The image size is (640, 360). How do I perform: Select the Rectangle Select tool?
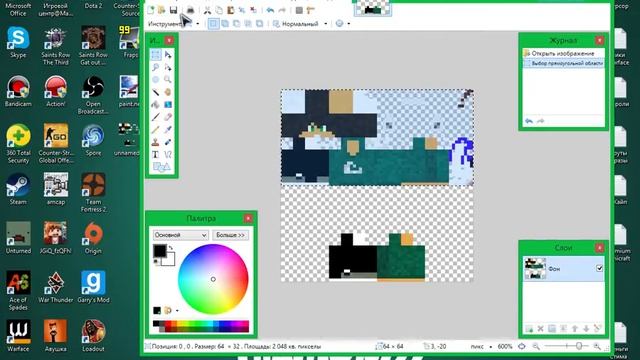pyautogui.click(x=156, y=55)
